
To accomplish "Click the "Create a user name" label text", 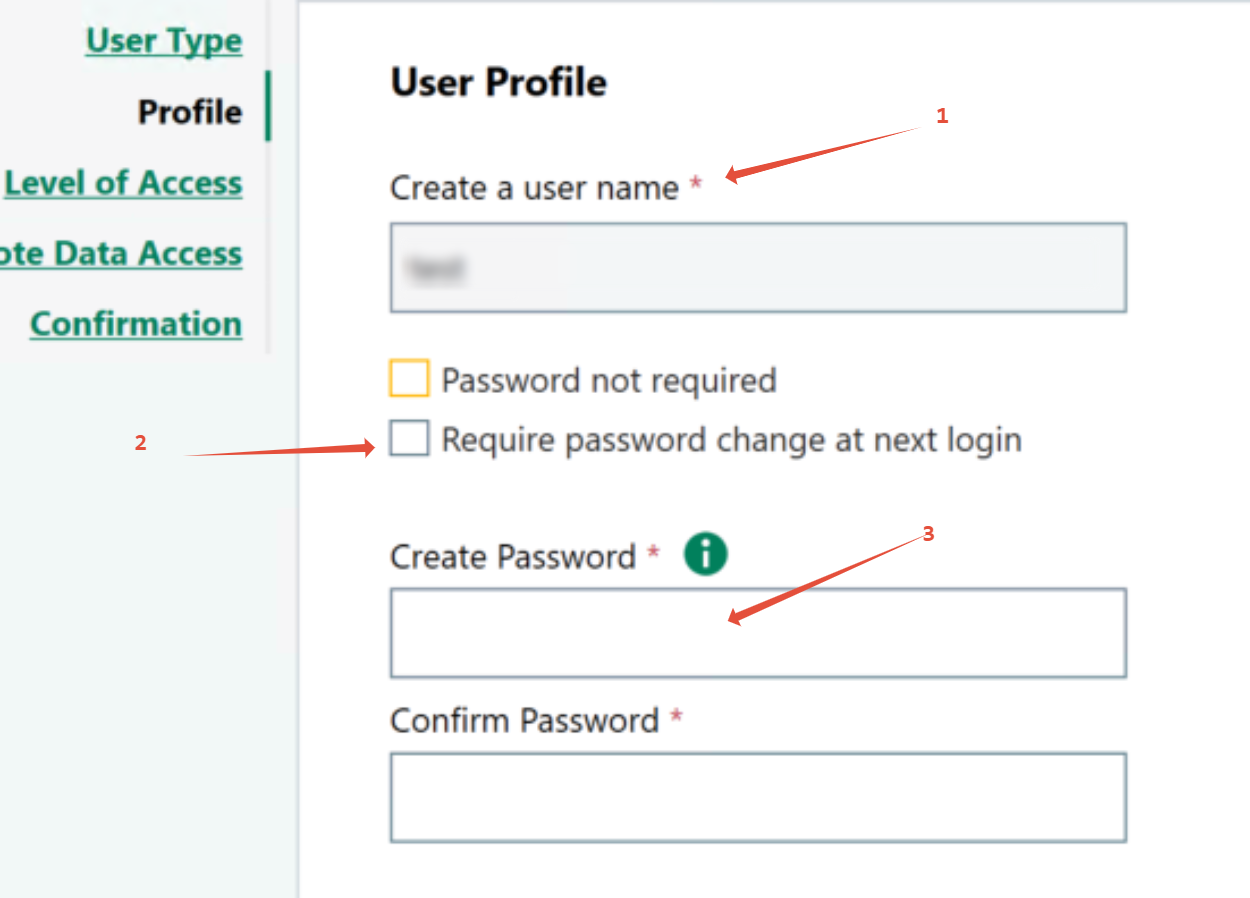I will tap(534, 188).
